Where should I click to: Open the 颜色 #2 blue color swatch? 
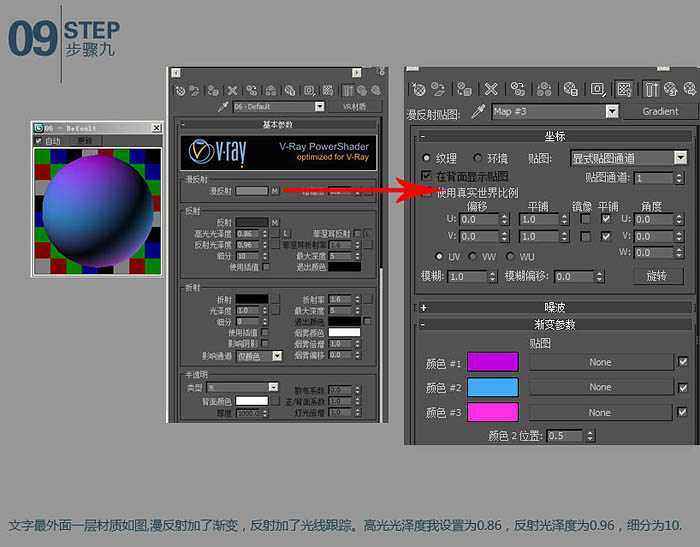click(x=493, y=387)
